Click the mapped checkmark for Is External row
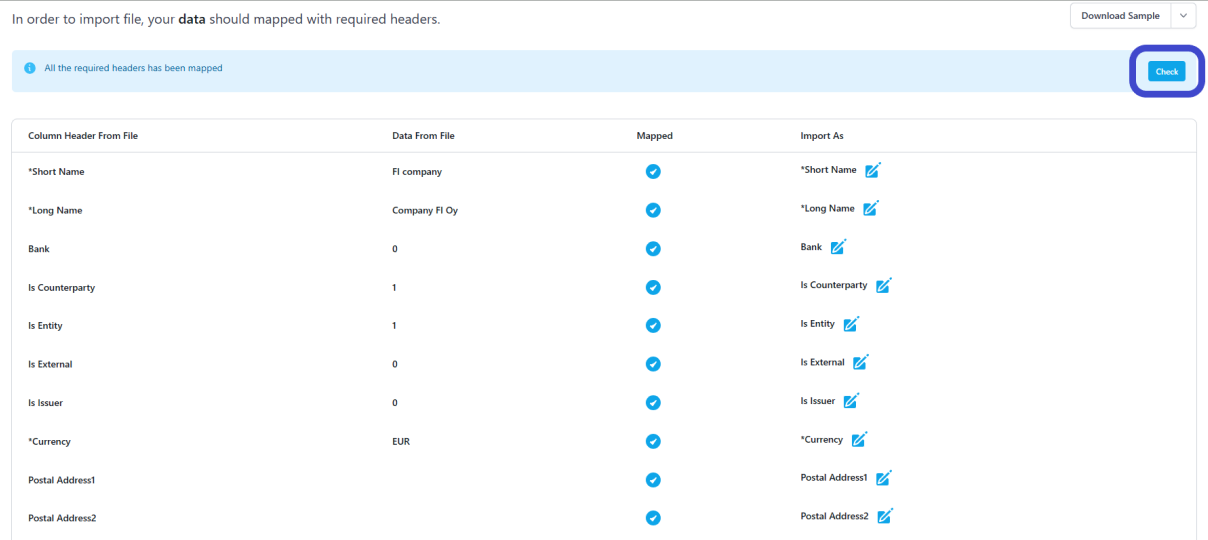 653,364
